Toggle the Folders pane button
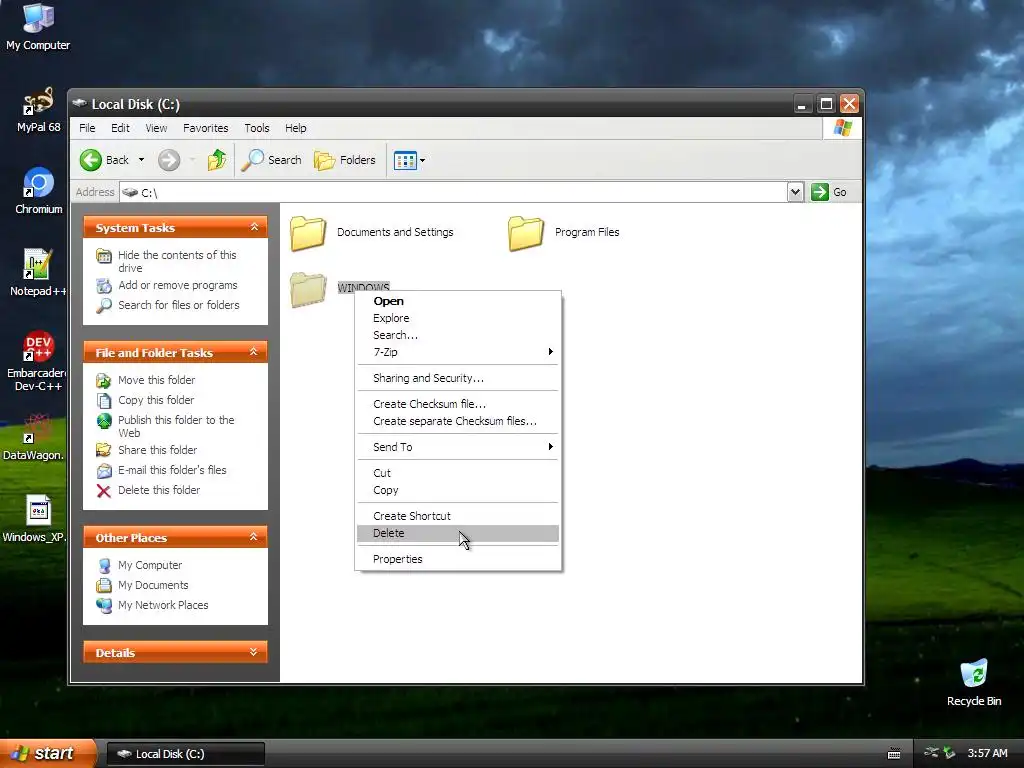This screenshot has height=768, width=1024. (345, 160)
